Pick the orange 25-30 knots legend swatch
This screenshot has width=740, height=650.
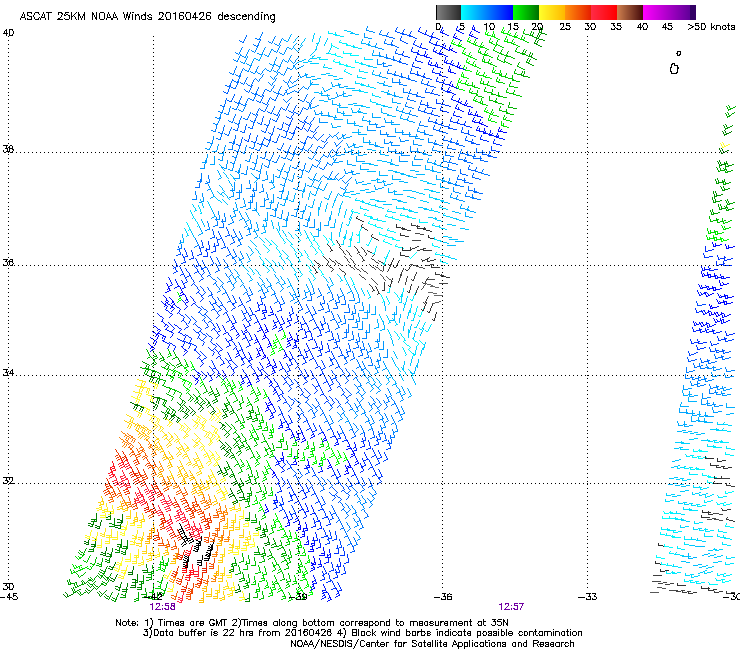click(578, 12)
